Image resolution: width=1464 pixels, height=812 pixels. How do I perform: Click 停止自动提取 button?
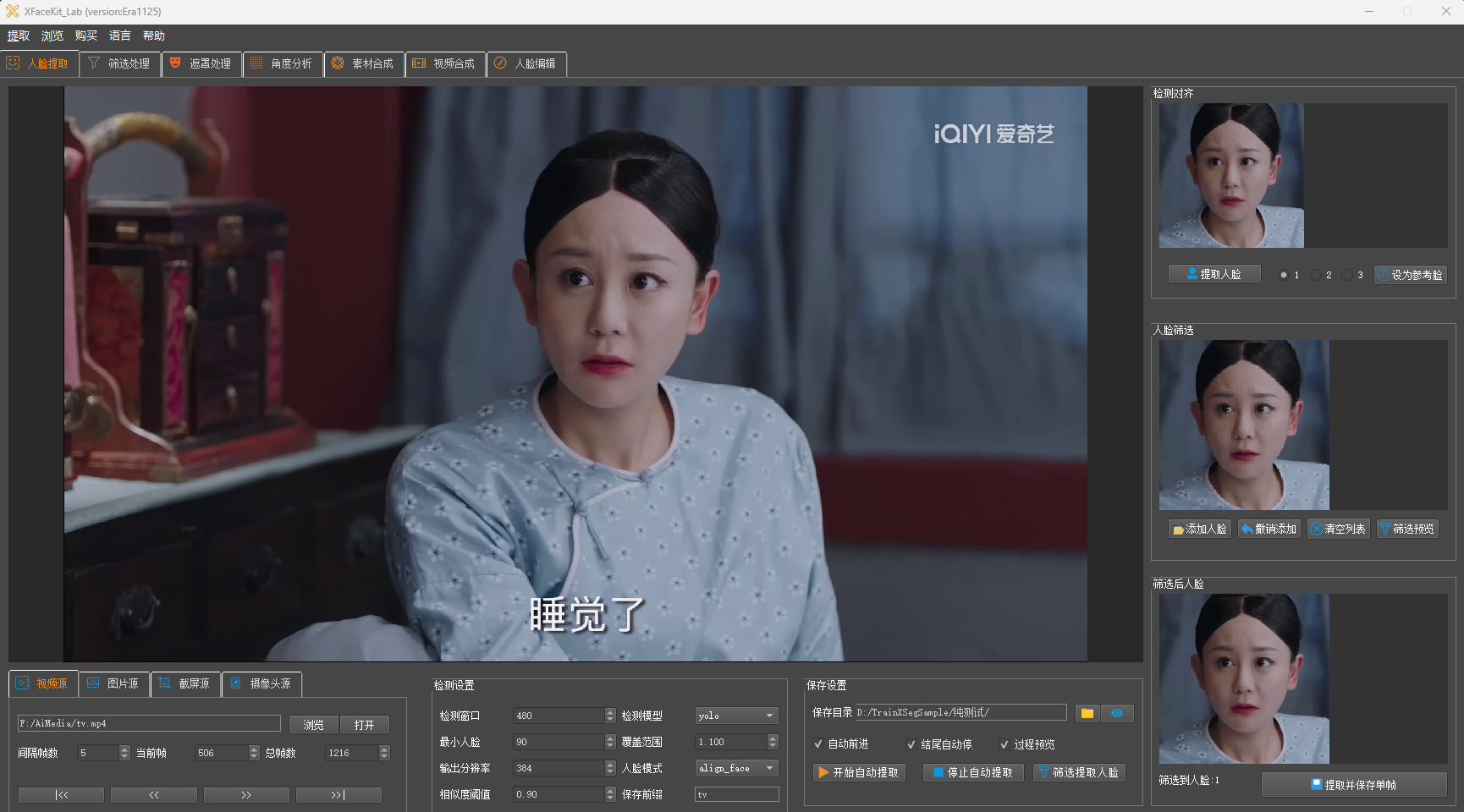[x=973, y=772]
